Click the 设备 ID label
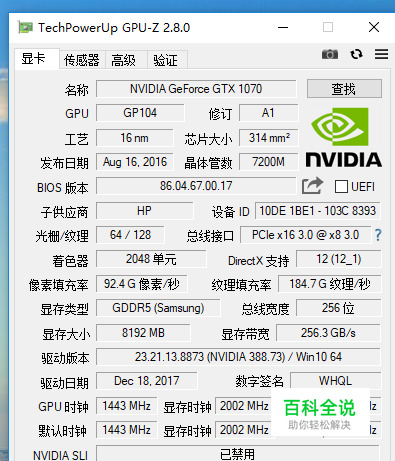395x461 pixels. pyautogui.click(x=230, y=212)
